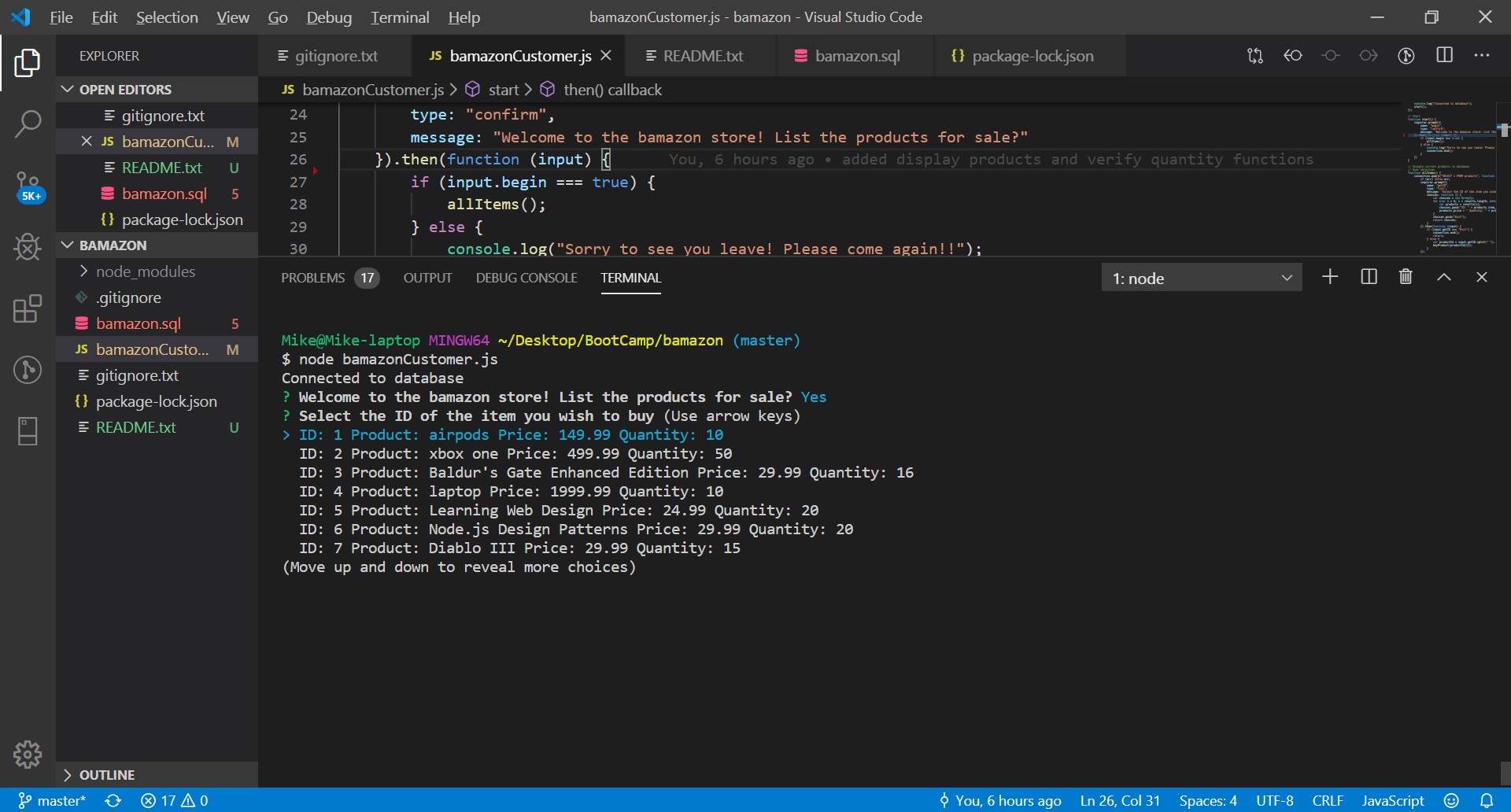The image size is (1511, 812).
Task: Close the terminal panel
Action: (x=1482, y=277)
